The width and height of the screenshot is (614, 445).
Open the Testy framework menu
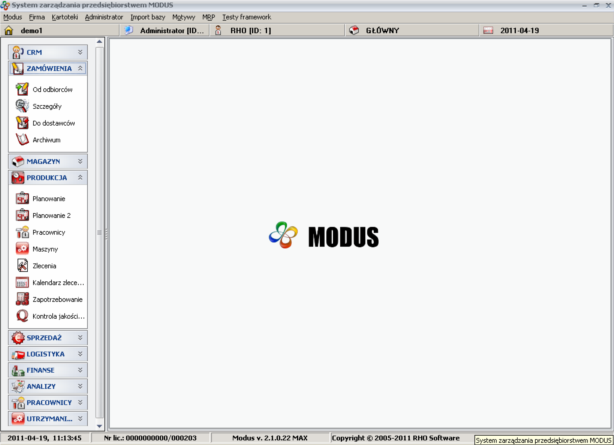click(x=247, y=17)
